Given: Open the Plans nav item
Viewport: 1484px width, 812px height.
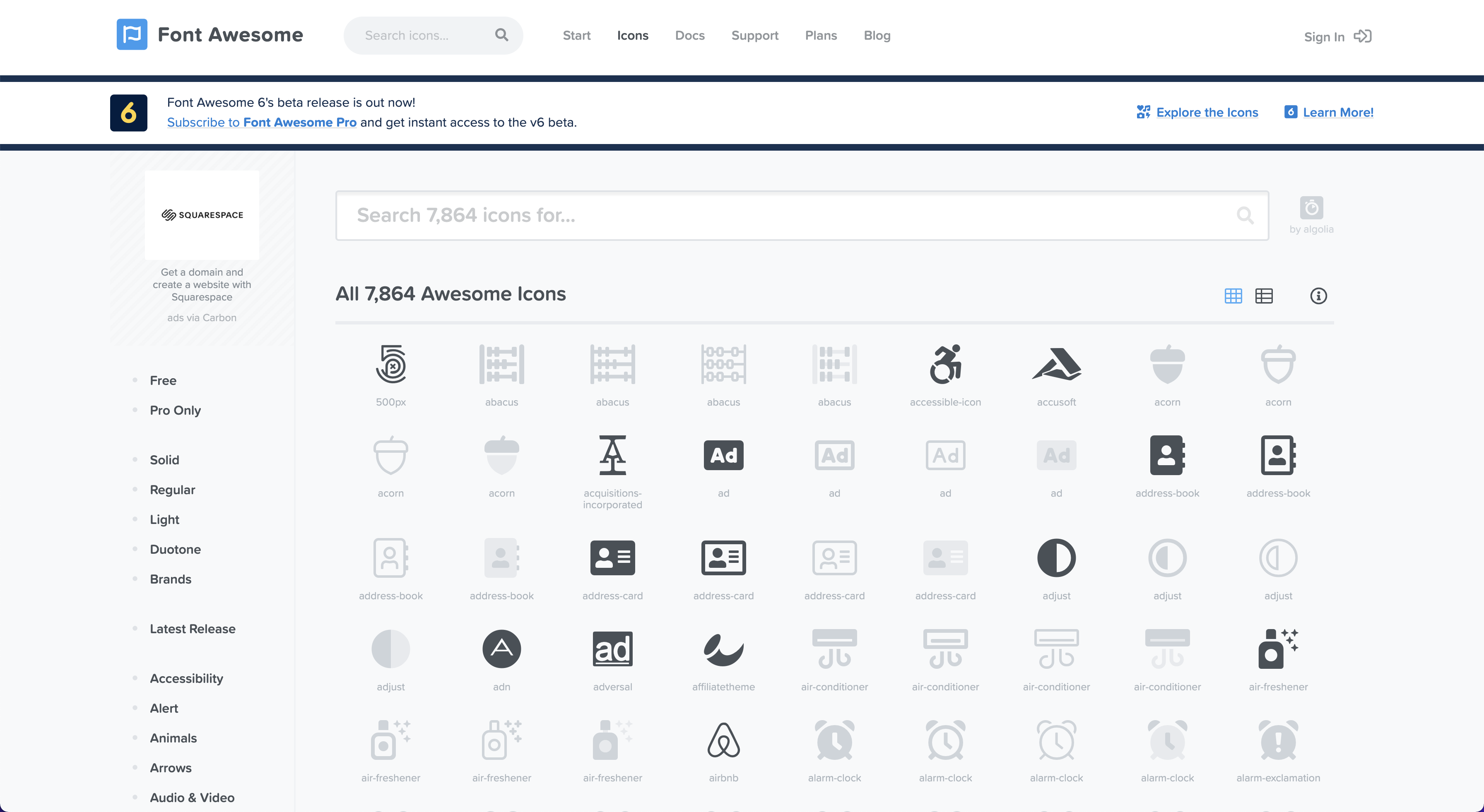Looking at the screenshot, I should click(821, 36).
